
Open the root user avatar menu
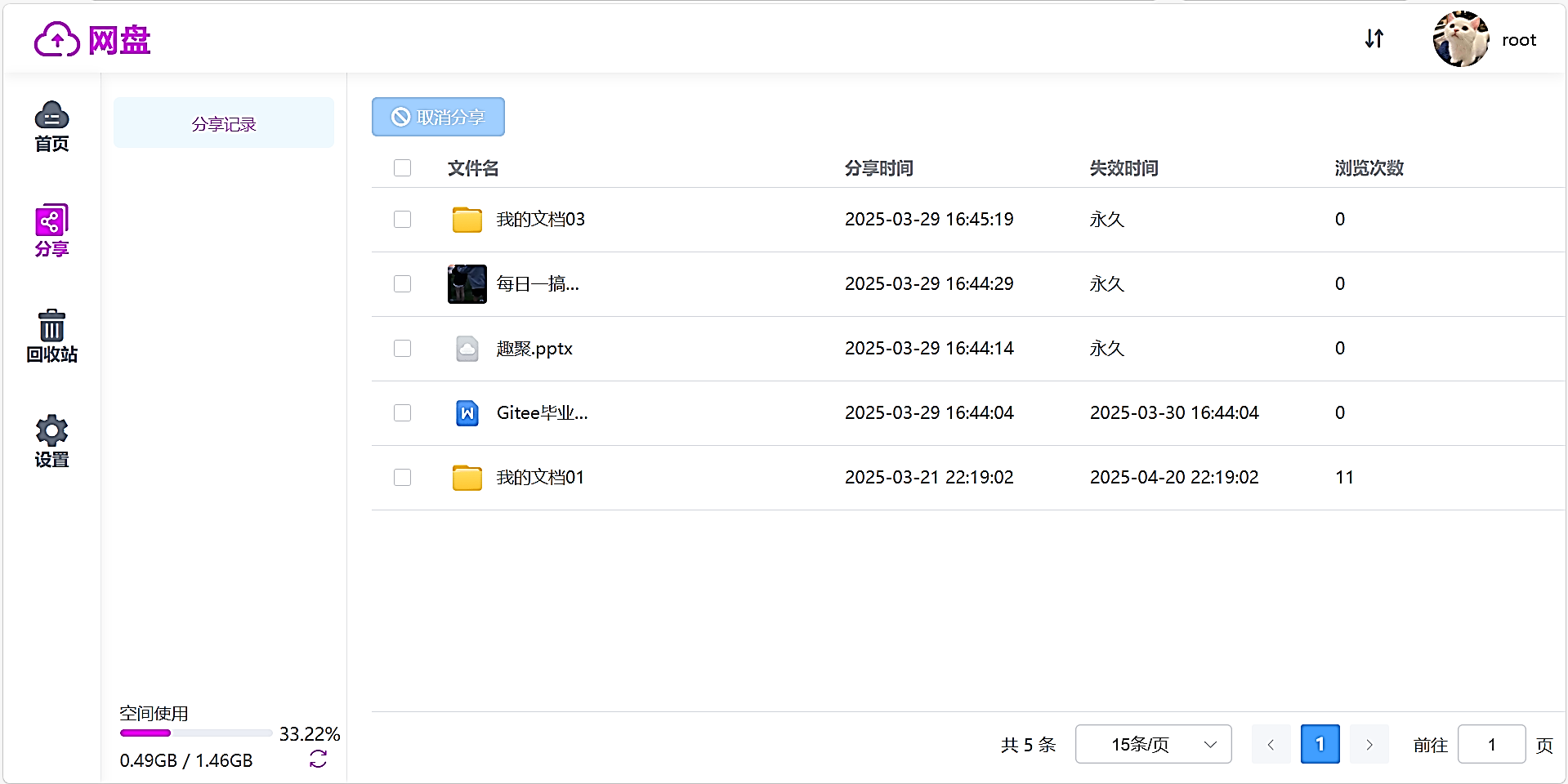pyautogui.click(x=1461, y=39)
